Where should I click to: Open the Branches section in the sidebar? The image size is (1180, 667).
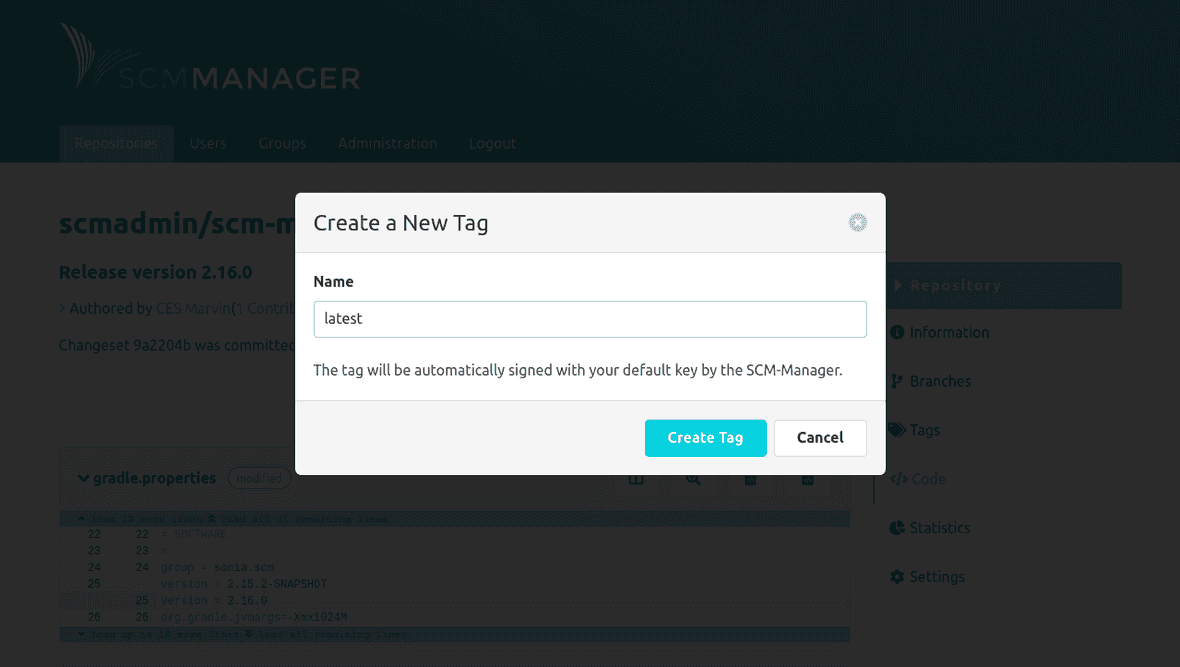coord(940,381)
